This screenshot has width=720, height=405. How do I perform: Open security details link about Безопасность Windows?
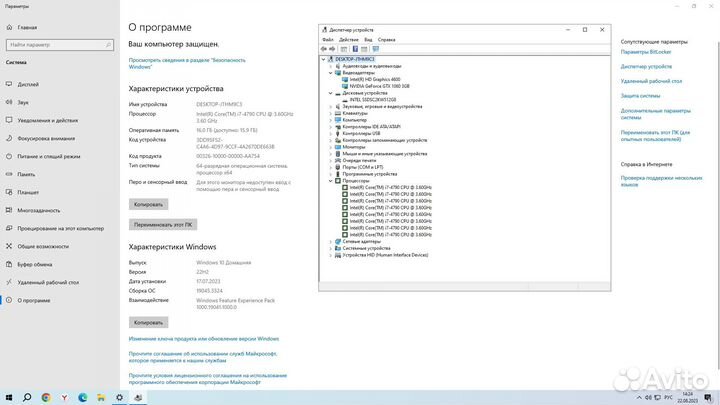click(187, 63)
